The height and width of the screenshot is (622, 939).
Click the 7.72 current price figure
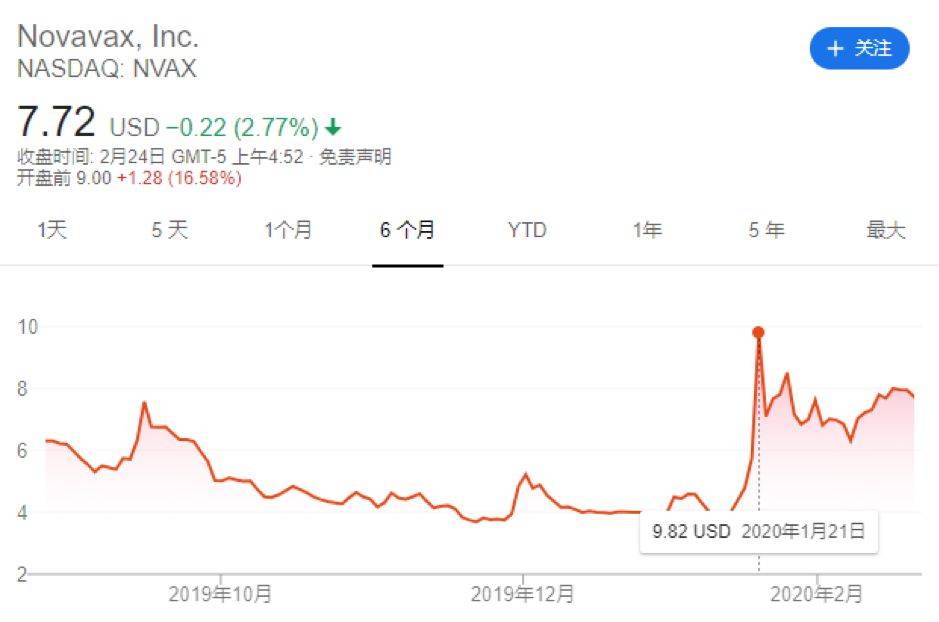pyautogui.click(x=57, y=123)
